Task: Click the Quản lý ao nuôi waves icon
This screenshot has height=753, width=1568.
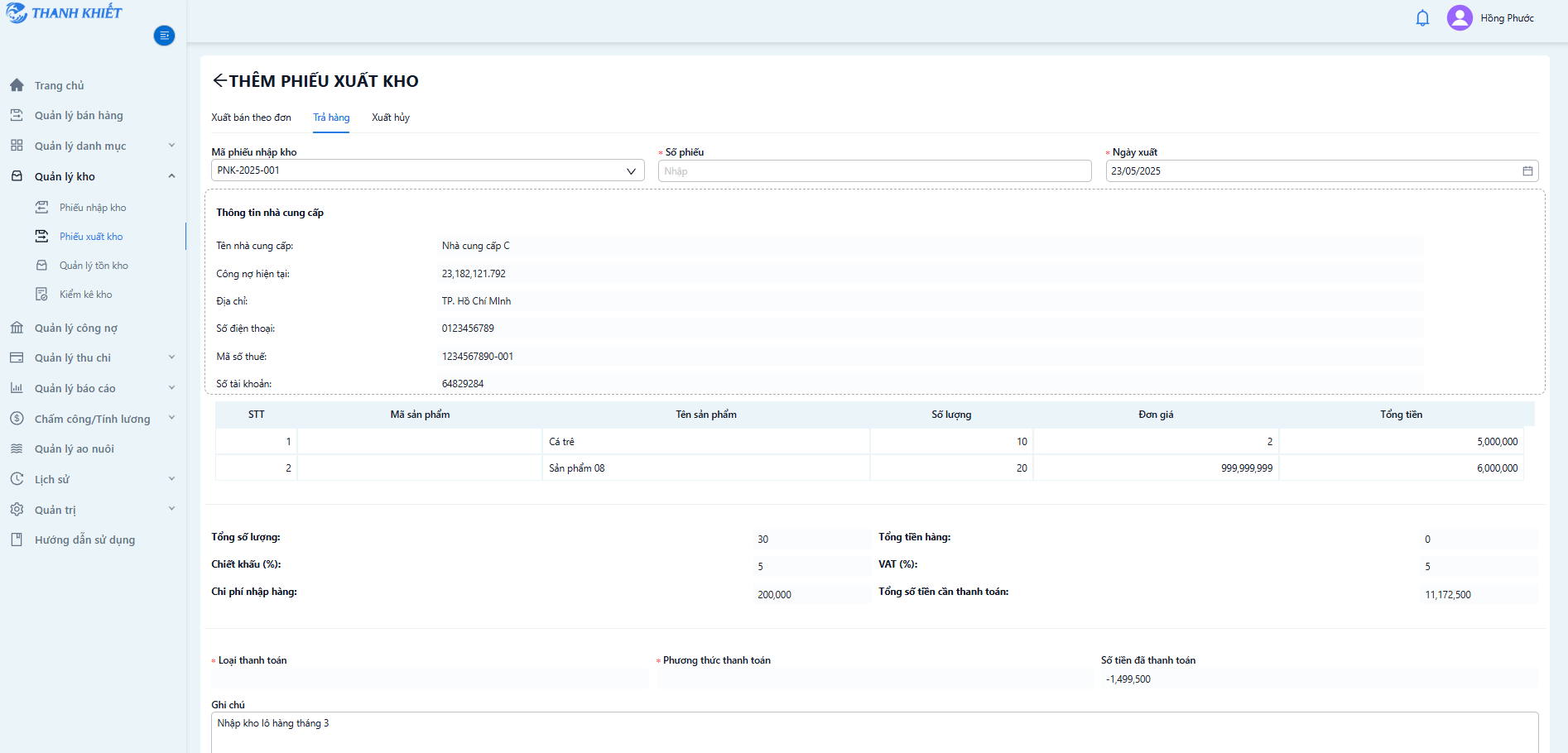Action: (x=17, y=448)
